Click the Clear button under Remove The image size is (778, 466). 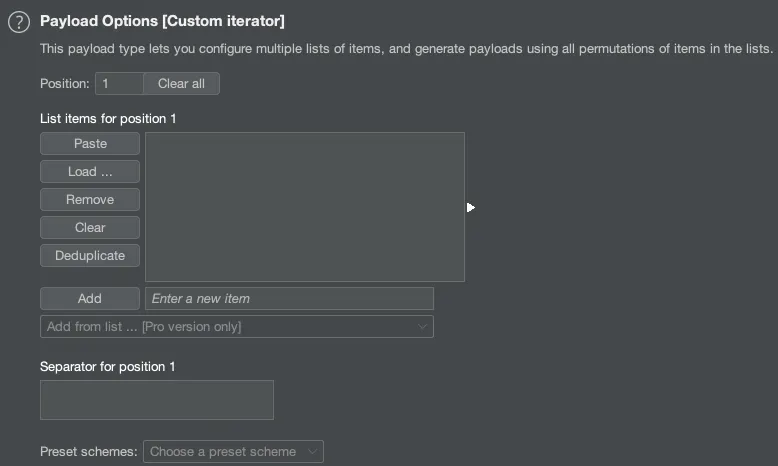[x=90, y=228]
